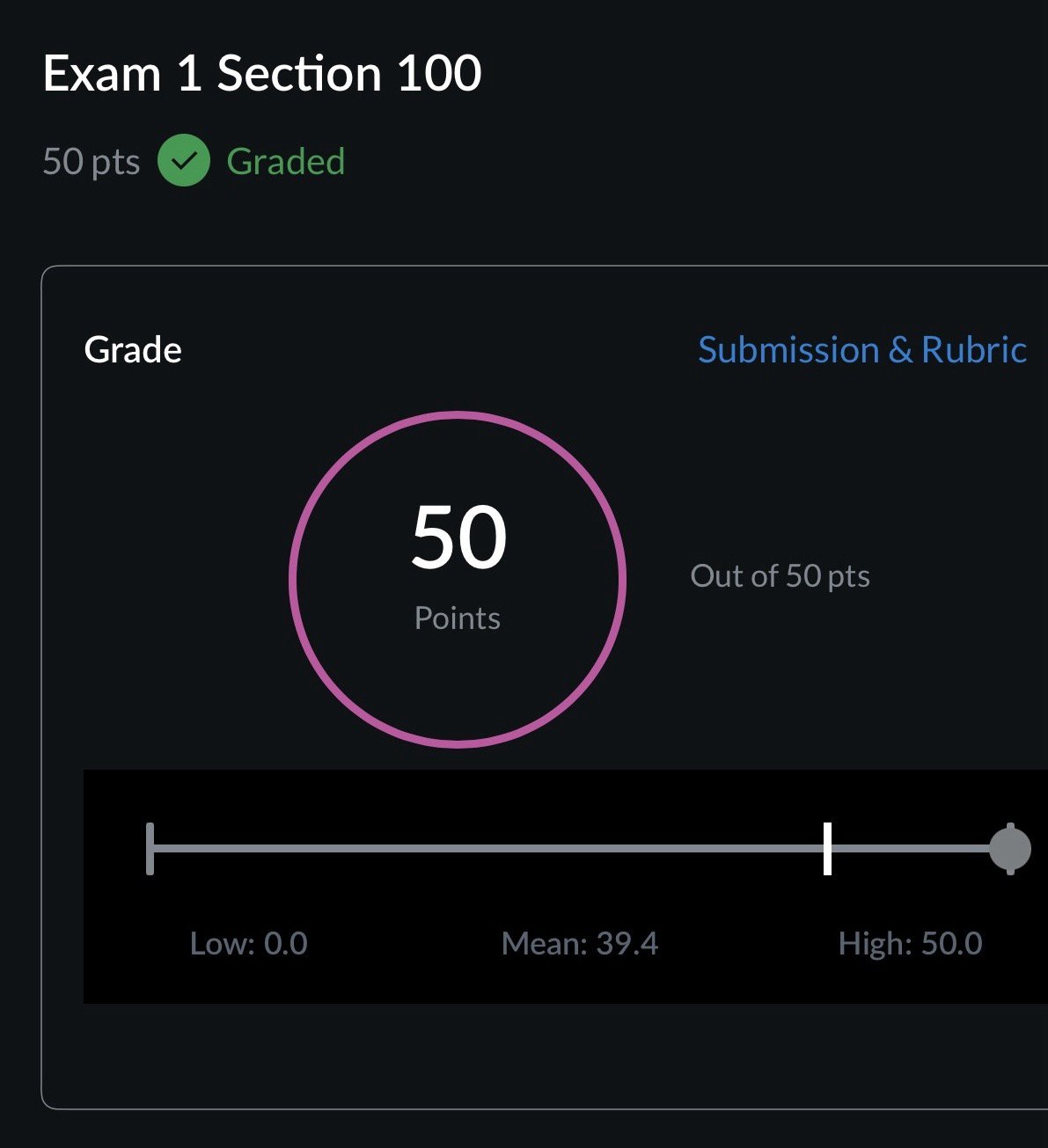Click the "Low: 0.0" statistic label

click(x=249, y=944)
